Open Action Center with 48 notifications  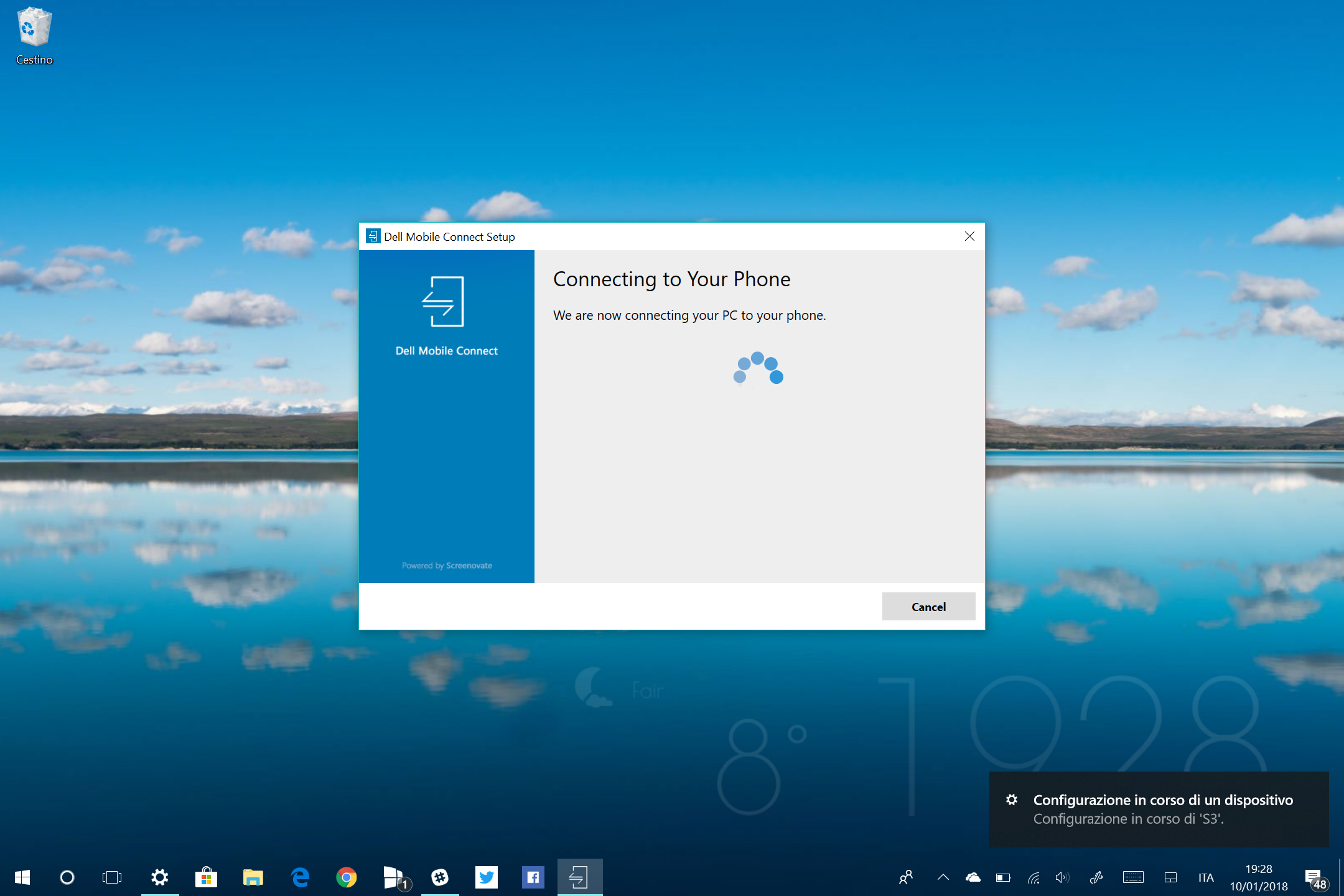(1316, 879)
